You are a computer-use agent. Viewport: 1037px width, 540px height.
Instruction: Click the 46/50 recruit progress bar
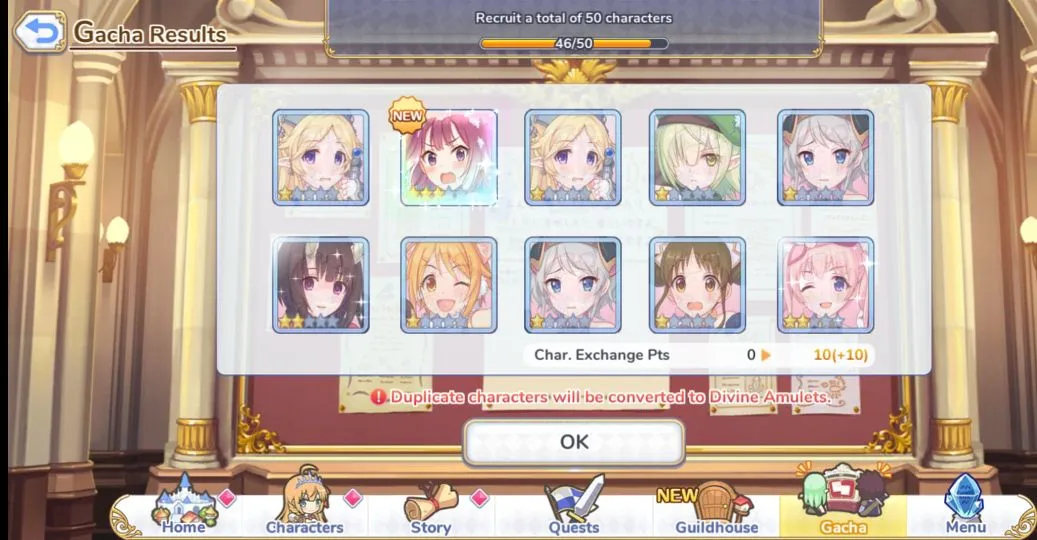pos(574,44)
